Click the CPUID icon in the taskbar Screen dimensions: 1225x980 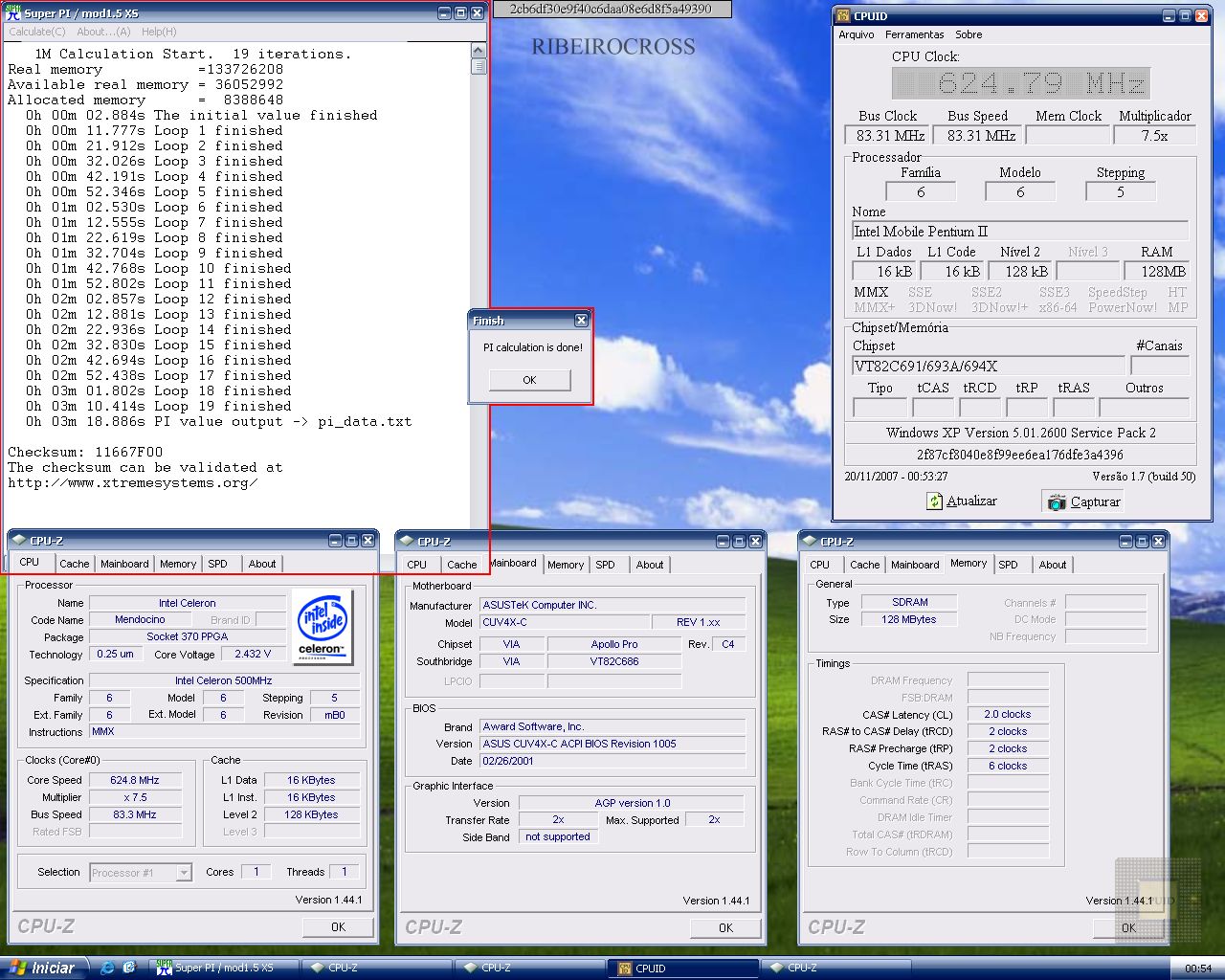click(x=625, y=969)
